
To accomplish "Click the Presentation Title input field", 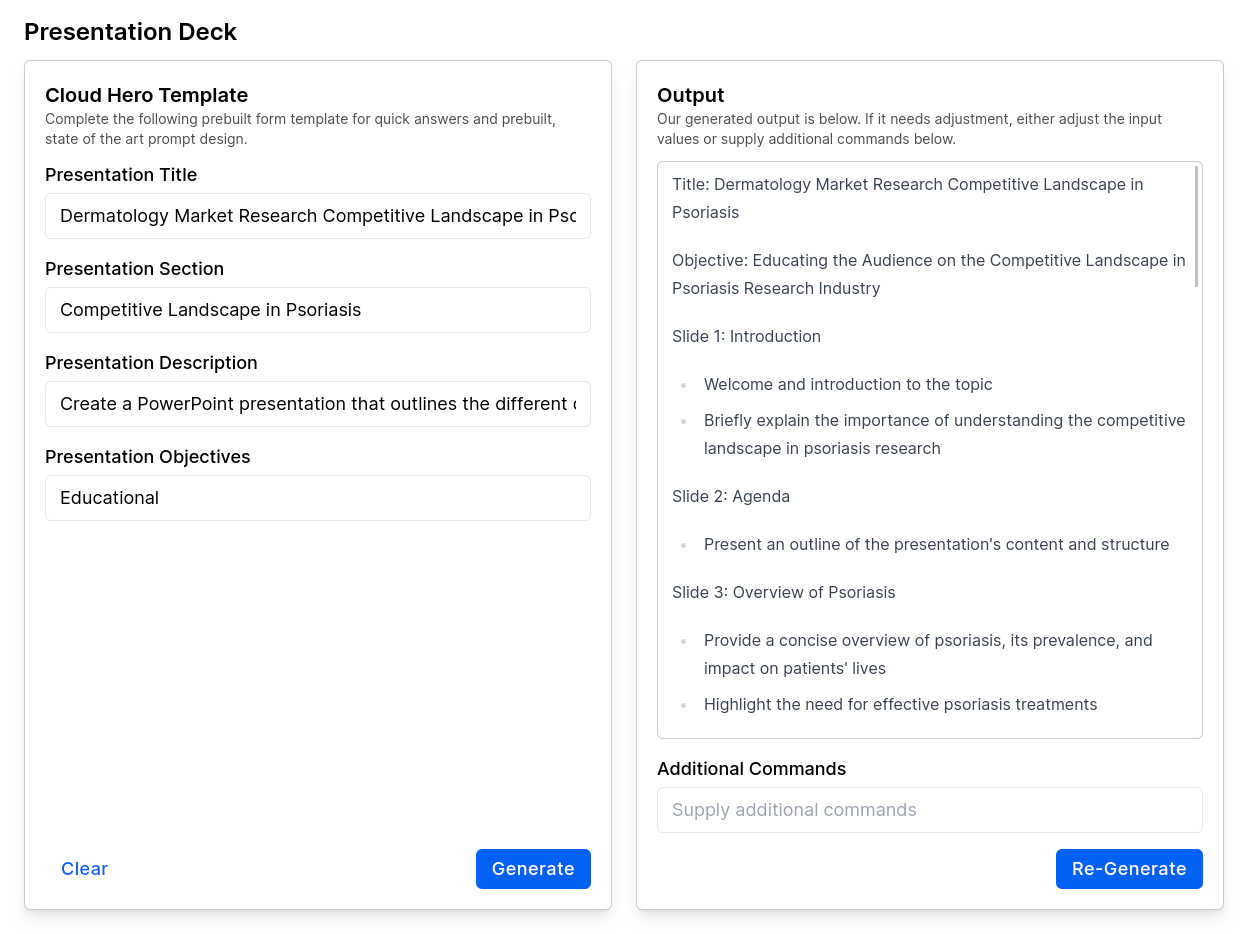I will click(x=317, y=216).
